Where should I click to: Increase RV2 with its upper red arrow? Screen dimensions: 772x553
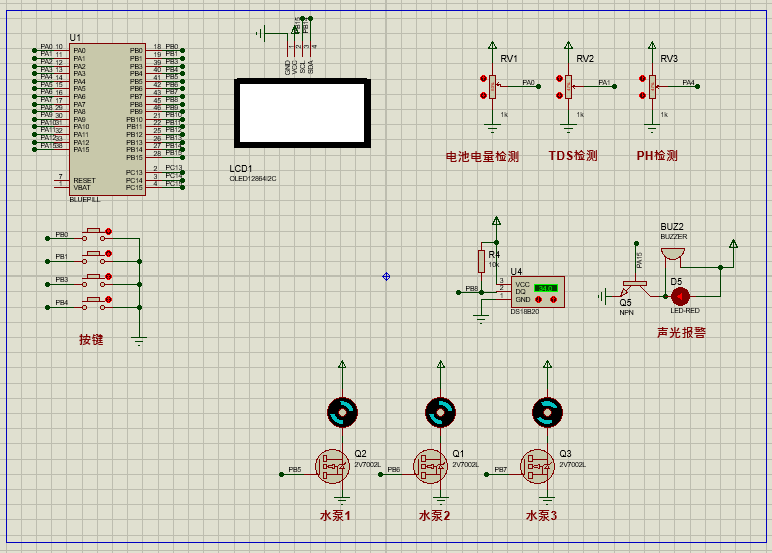[x=559, y=78]
